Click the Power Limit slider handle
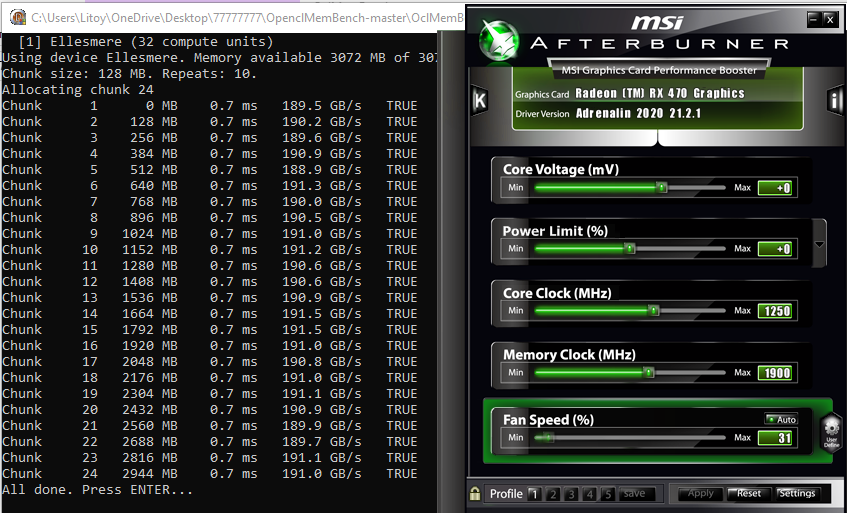This screenshot has width=847, height=513. pos(629,249)
